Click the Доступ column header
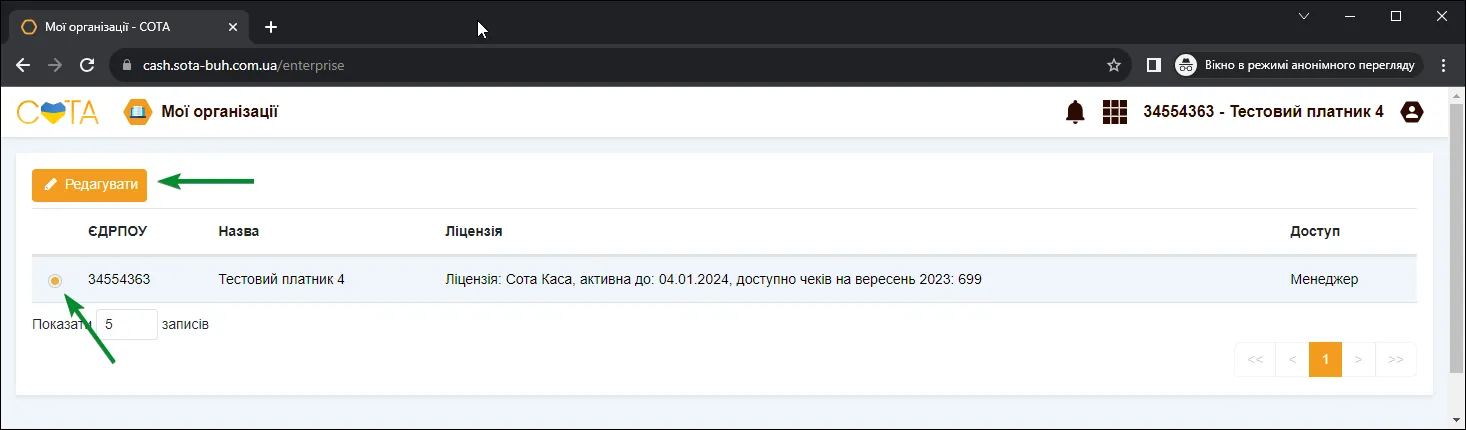Screen dimensions: 1466x430 [1315, 231]
